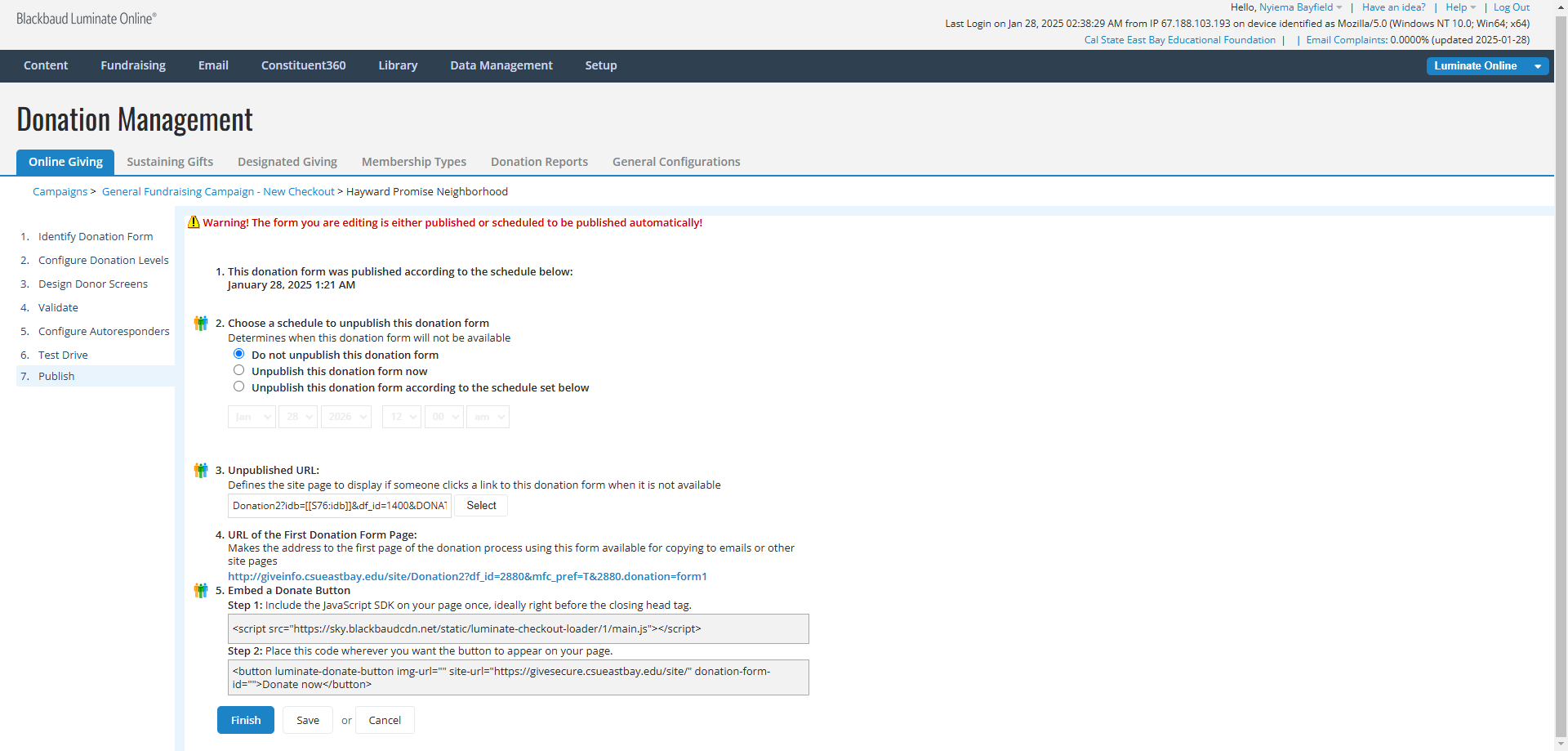Image resolution: width=1568 pixels, height=751 pixels.
Task: Click the page vertical scrollbar
Action: point(1561,376)
